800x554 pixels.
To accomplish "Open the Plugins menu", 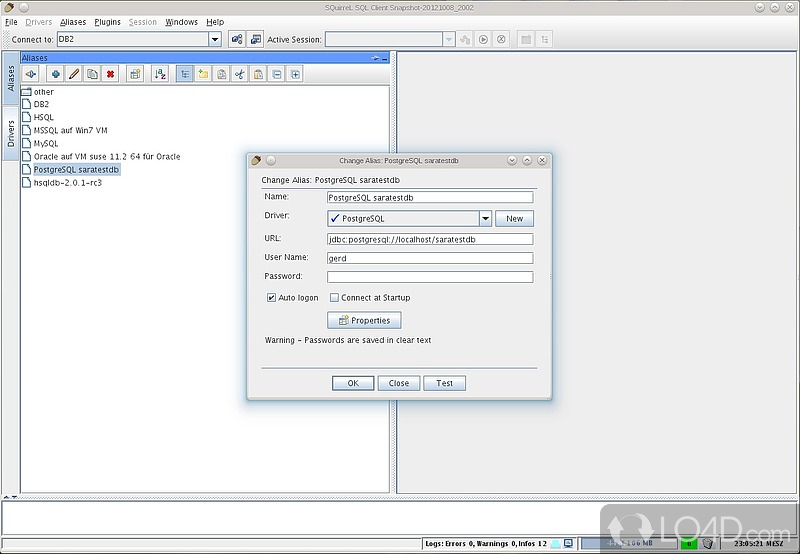I will pyautogui.click(x=108, y=22).
